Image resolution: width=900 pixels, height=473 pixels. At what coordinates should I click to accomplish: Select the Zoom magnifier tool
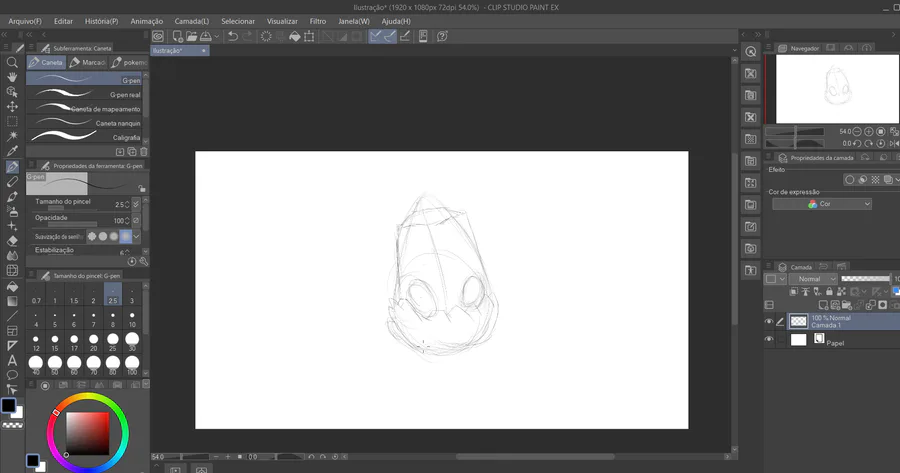pos(11,62)
